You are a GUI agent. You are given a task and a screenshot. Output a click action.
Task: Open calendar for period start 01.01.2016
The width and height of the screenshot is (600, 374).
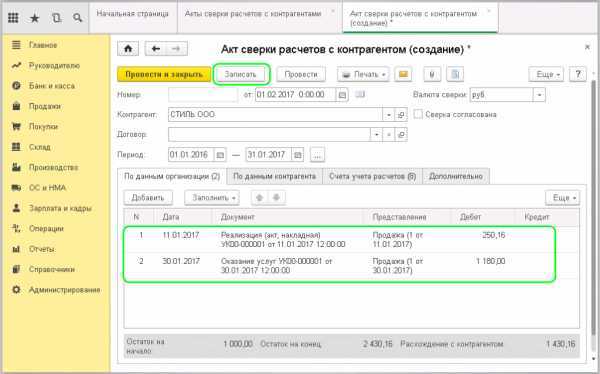coord(220,155)
